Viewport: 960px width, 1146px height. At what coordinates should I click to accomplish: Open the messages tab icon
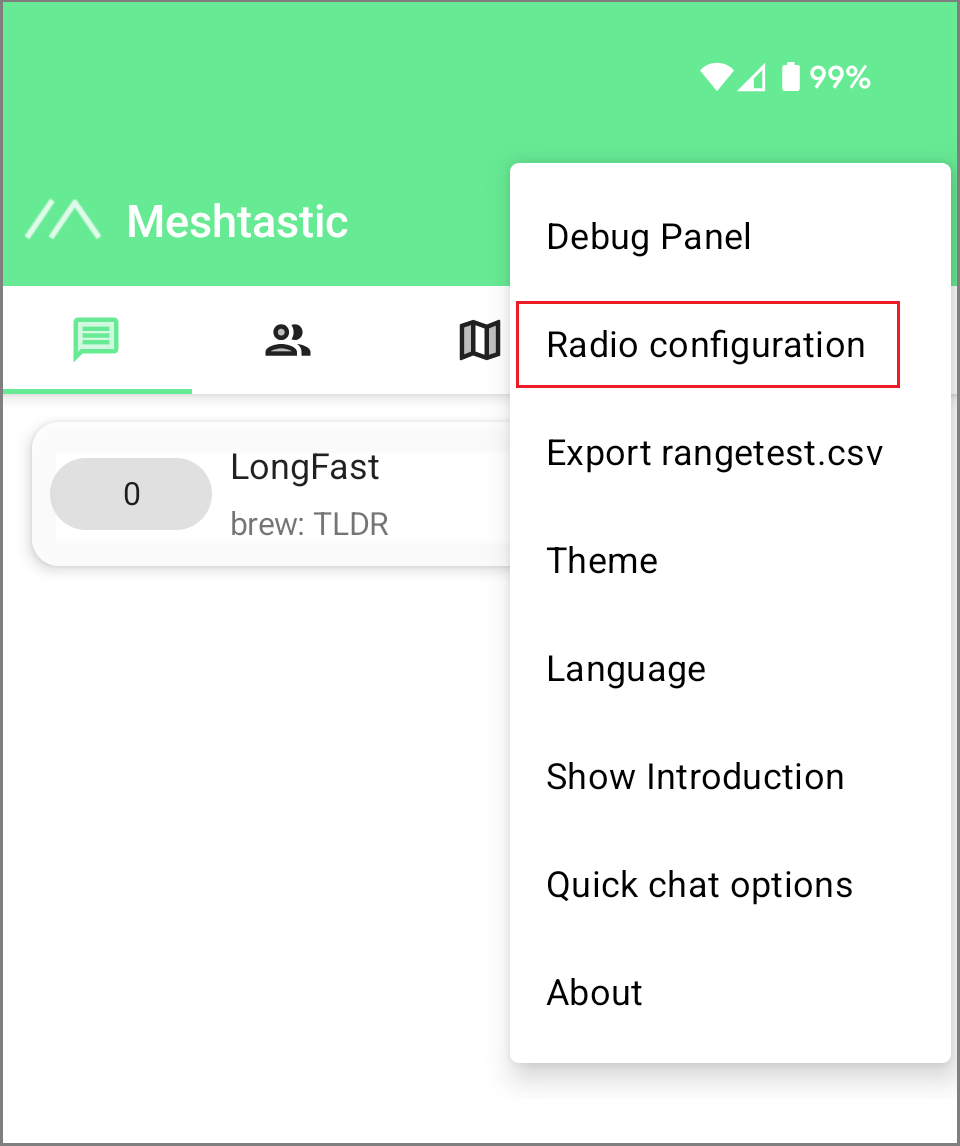point(96,340)
